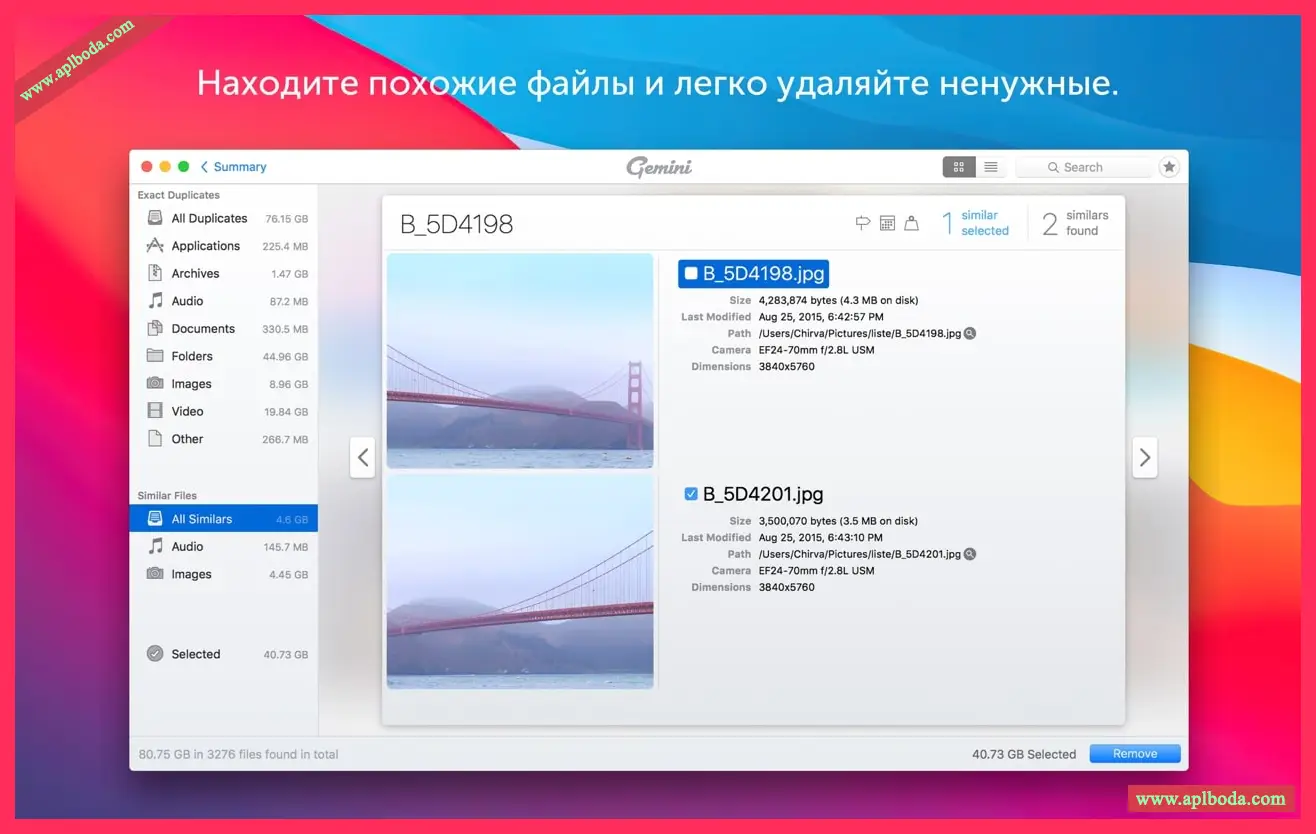Image resolution: width=1316 pixels, height=834 pixels.
Task: Click path /Users/Chirva/Pictures/liste/B_5D4198.jpg
Action: click(x=859, y=333)
